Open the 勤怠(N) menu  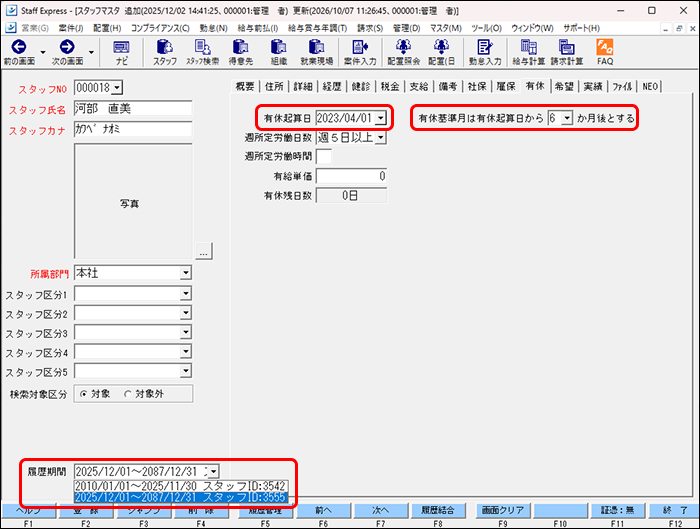click(x=213, y=28)
